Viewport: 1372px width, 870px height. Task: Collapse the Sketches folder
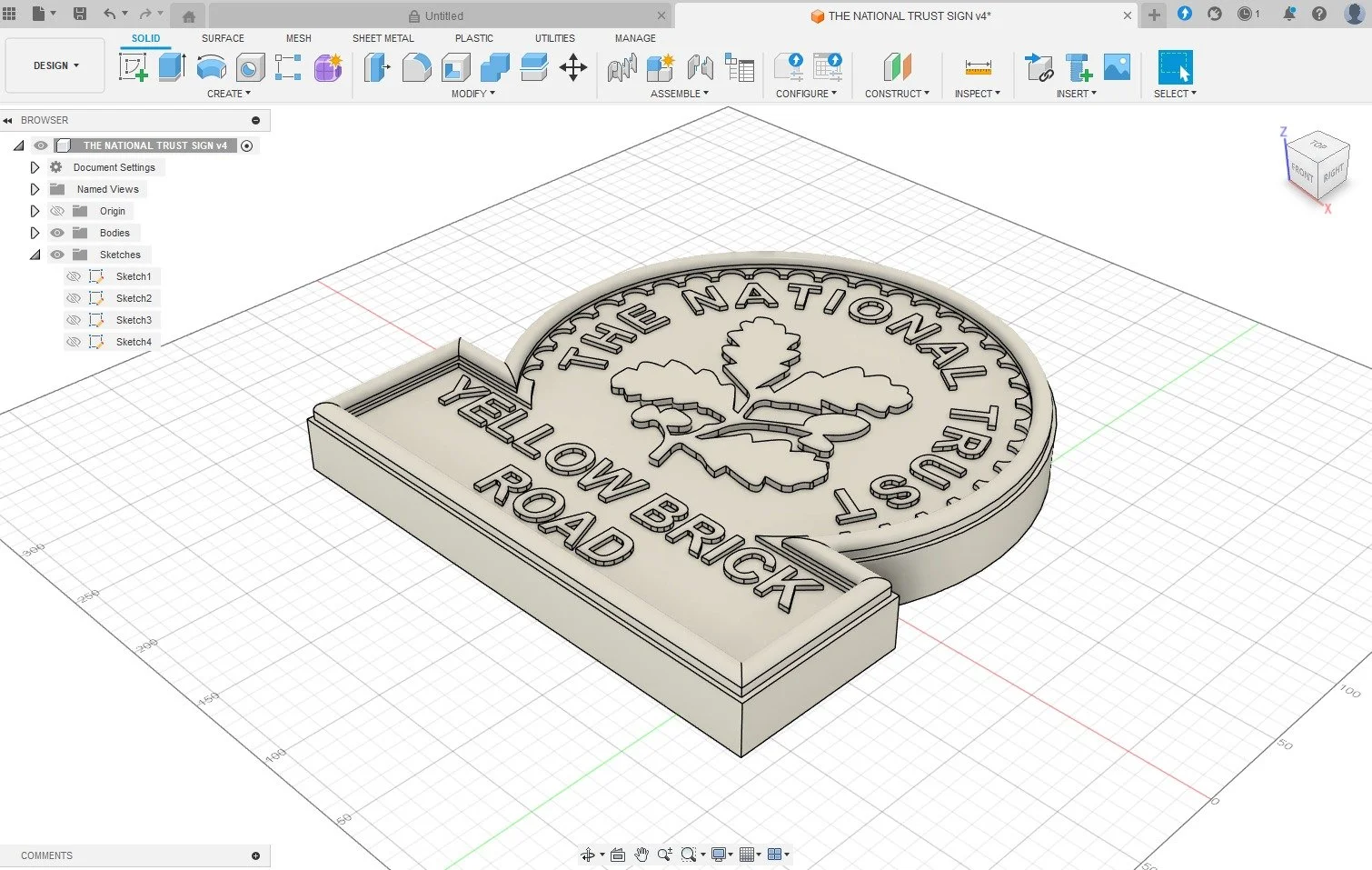(x=35, y=255)
